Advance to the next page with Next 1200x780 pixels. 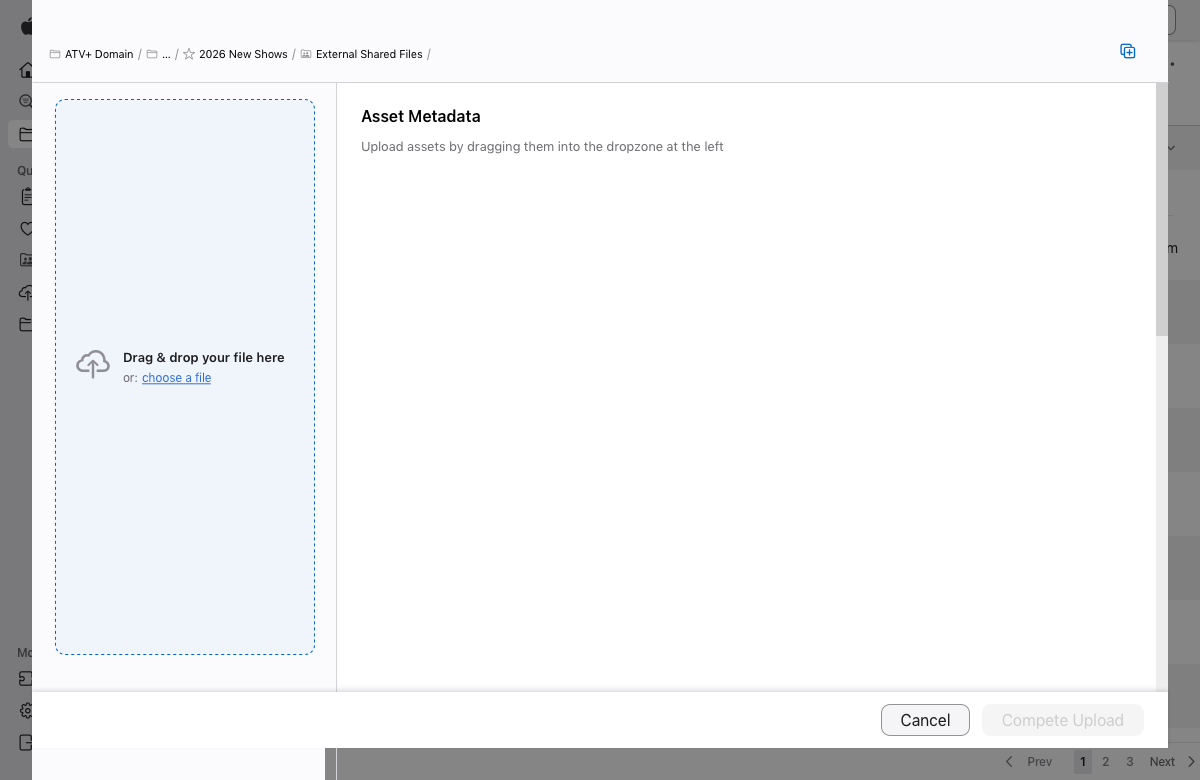(1162, 761)
